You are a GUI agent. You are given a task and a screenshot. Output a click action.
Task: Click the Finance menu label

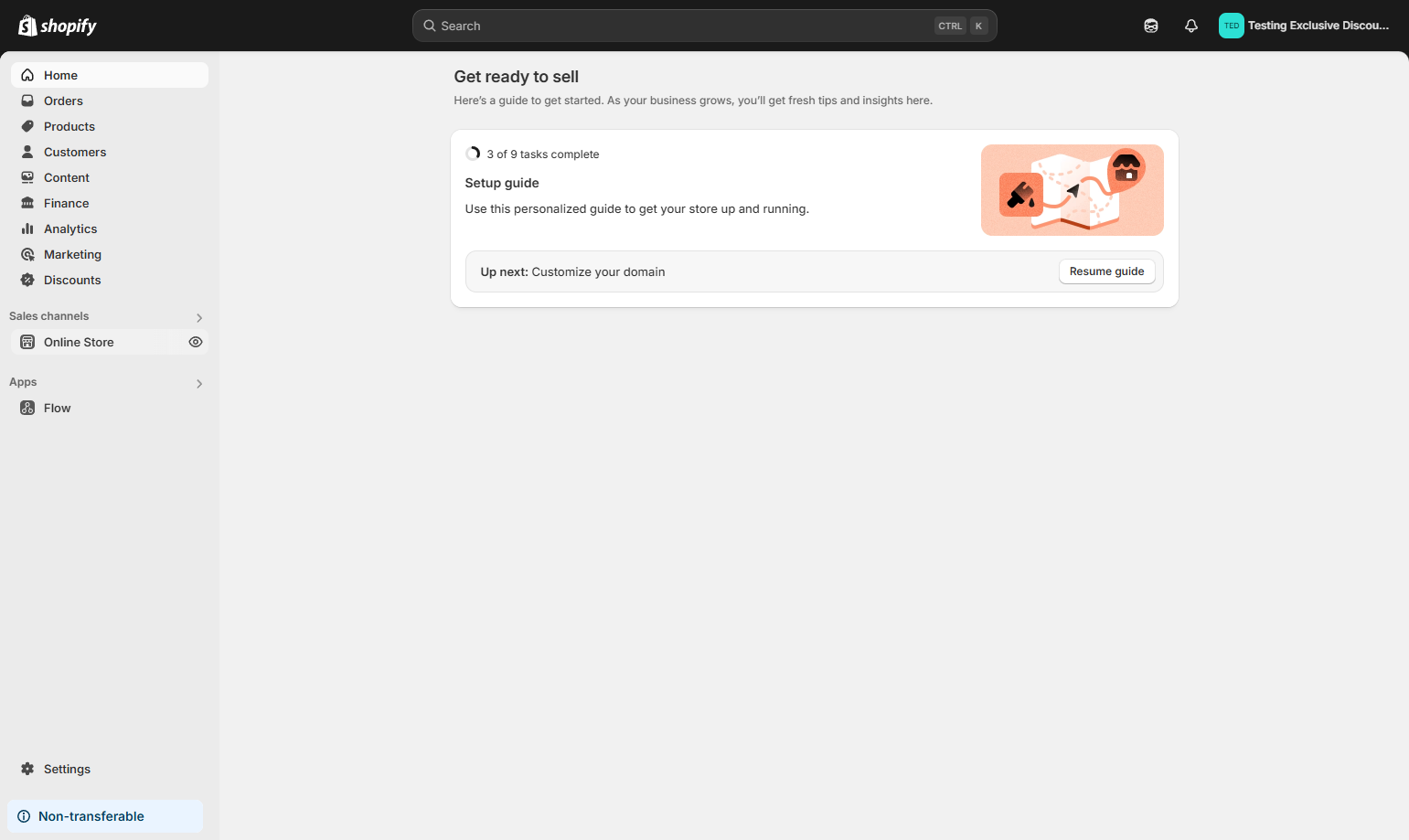point(66,203)
